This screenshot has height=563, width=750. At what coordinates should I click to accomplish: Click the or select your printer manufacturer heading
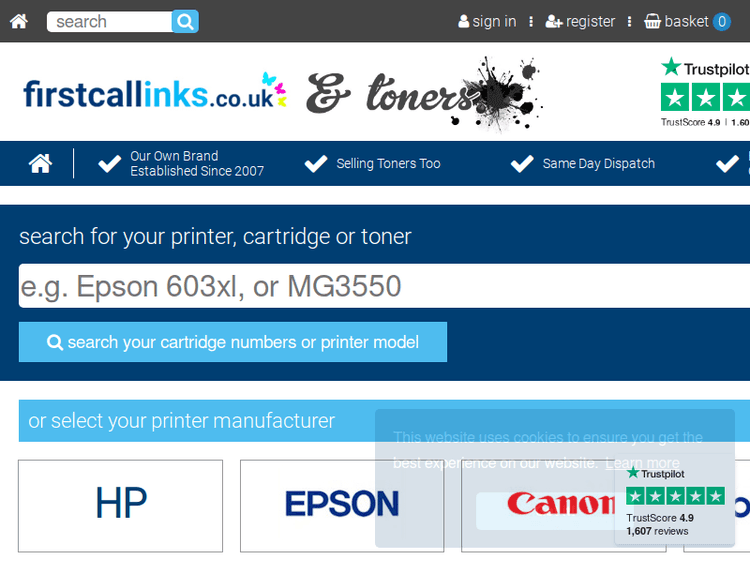click(181, 421)
